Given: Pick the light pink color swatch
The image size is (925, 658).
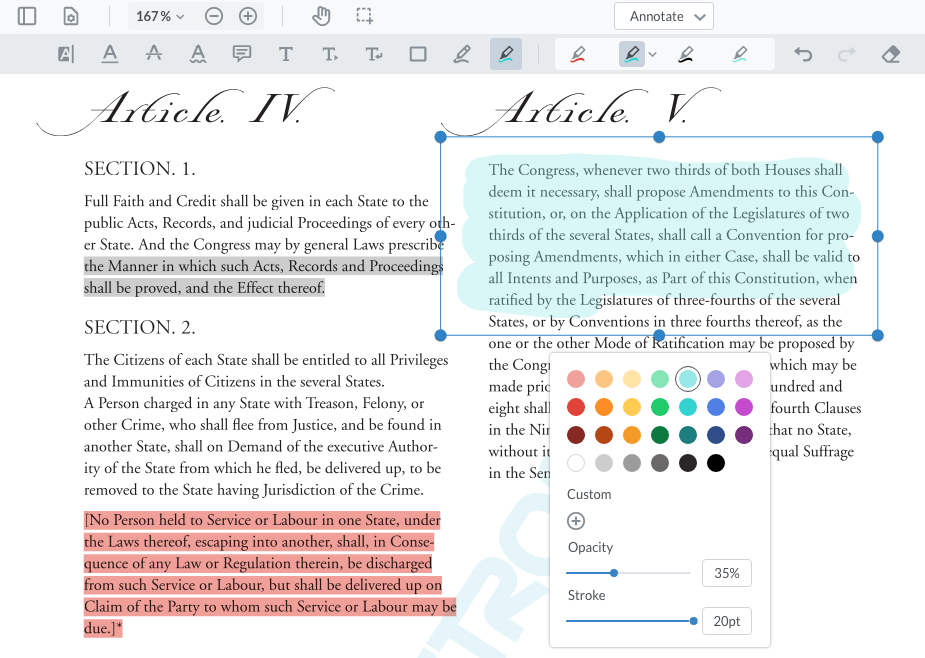Looking at the screenshot, I should point(576,379).
